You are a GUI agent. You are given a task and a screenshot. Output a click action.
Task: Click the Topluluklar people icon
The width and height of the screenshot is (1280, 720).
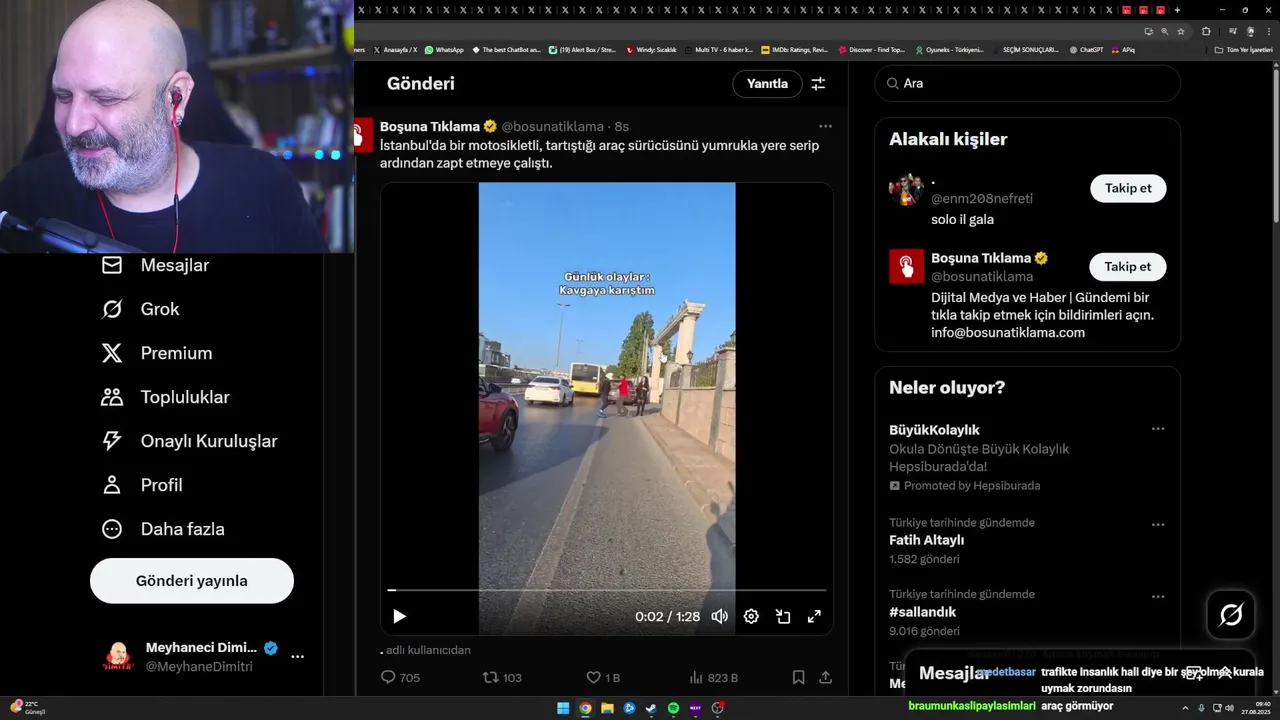click(x=112, y=397)
